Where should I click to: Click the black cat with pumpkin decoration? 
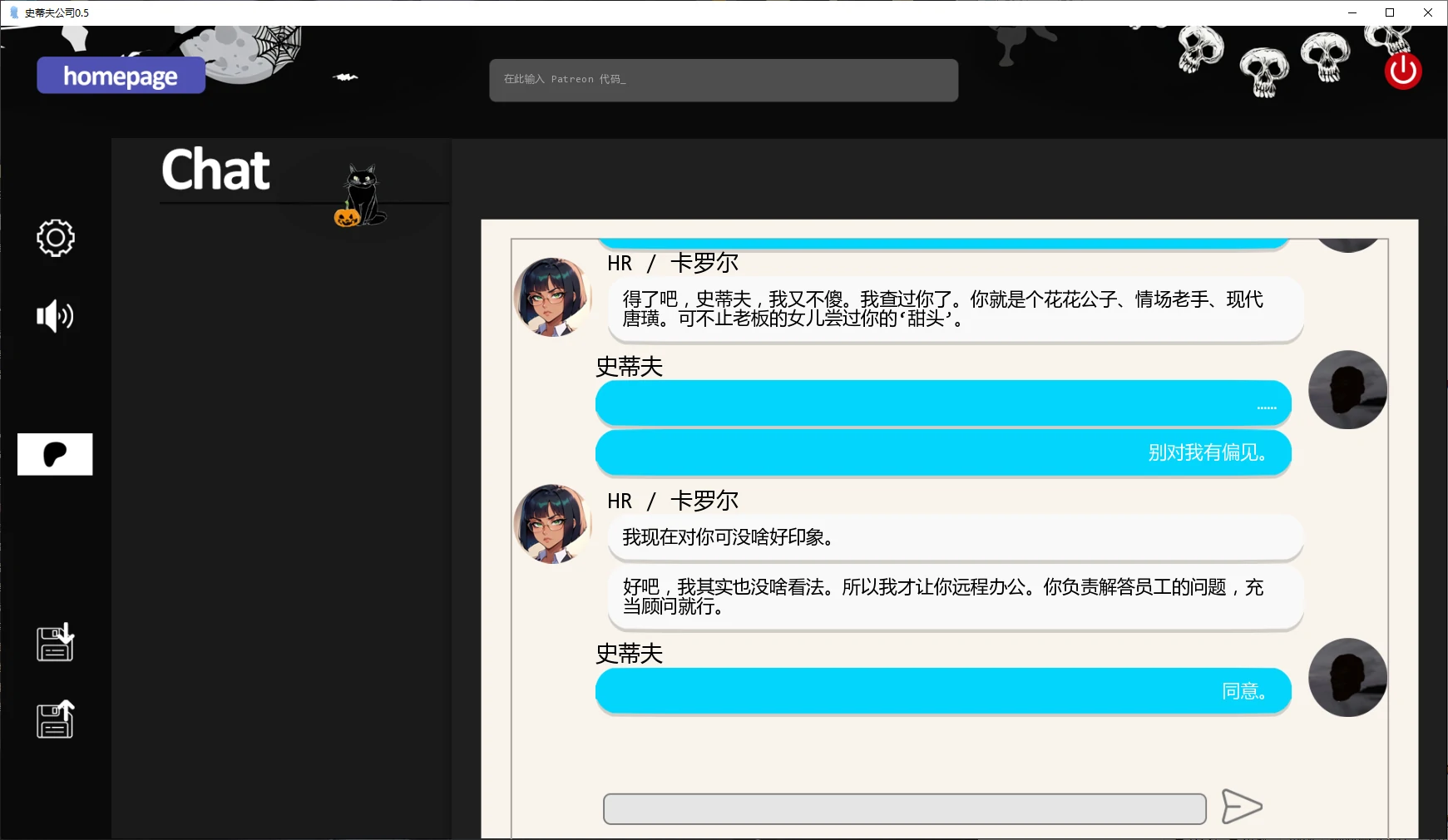tap(362, 195)
